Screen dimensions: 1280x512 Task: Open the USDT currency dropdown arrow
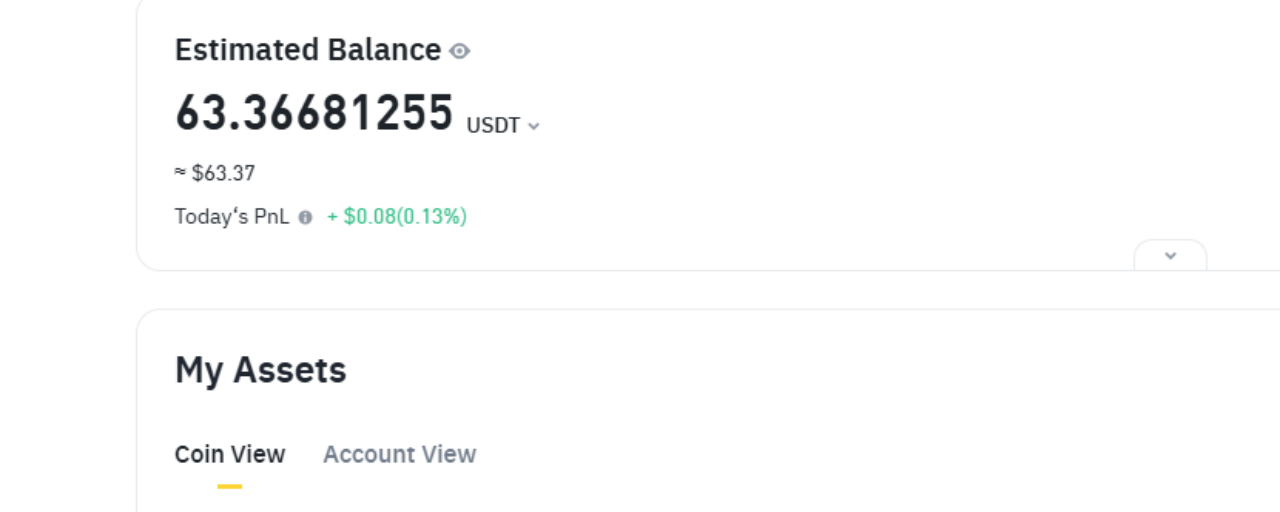(534, 126)
